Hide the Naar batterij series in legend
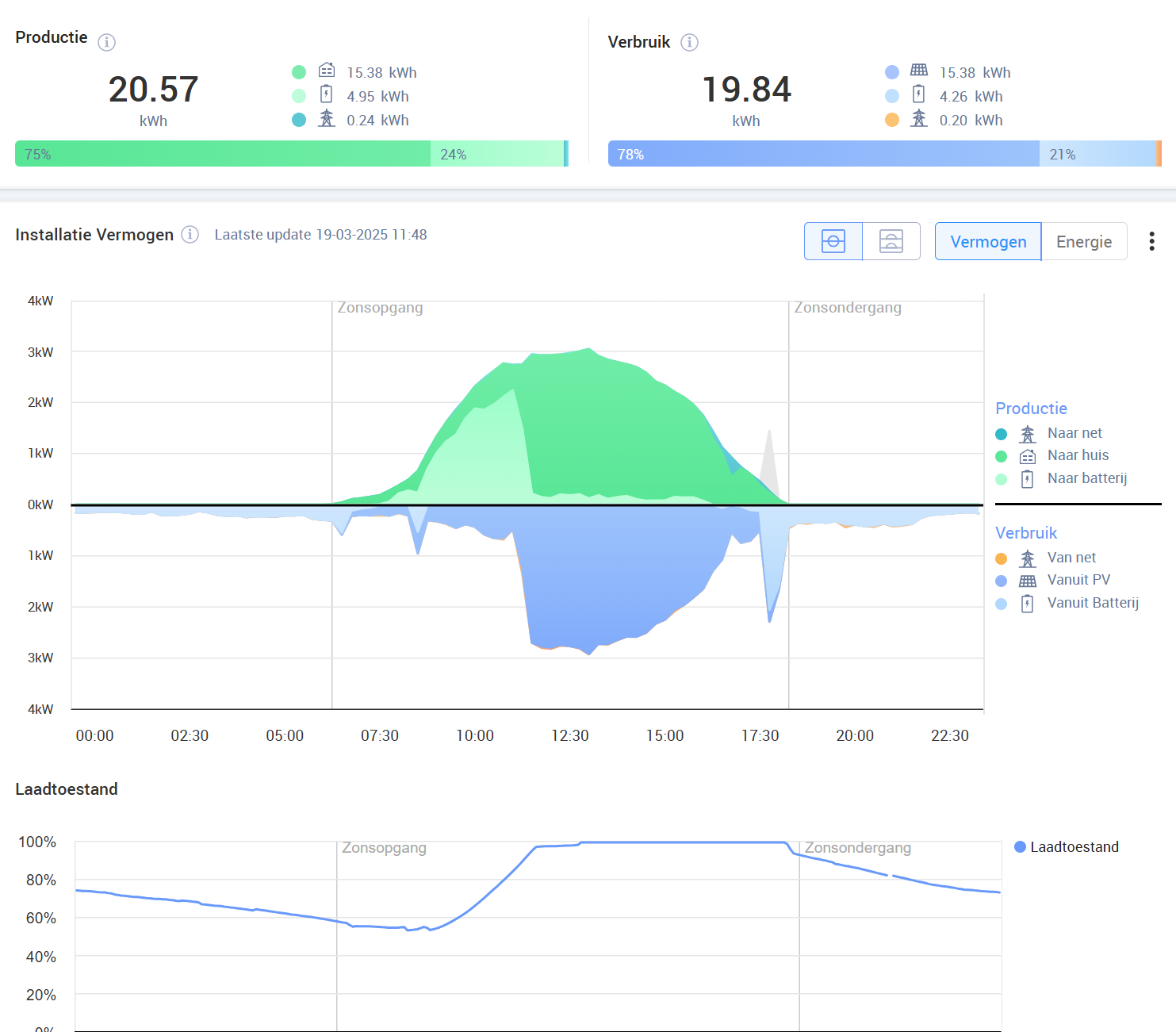The image size is (1176, 1032). [1086, 478]
